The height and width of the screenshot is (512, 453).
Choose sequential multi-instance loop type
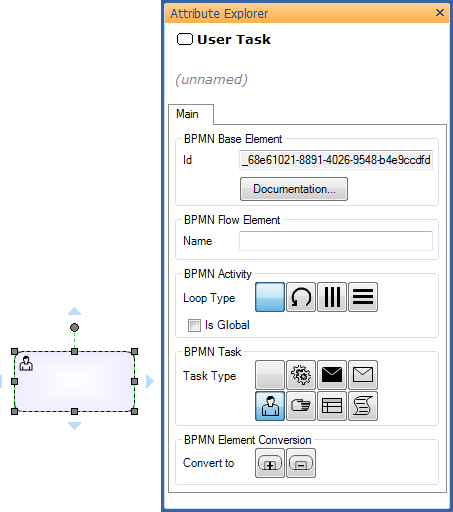[363, 297]
